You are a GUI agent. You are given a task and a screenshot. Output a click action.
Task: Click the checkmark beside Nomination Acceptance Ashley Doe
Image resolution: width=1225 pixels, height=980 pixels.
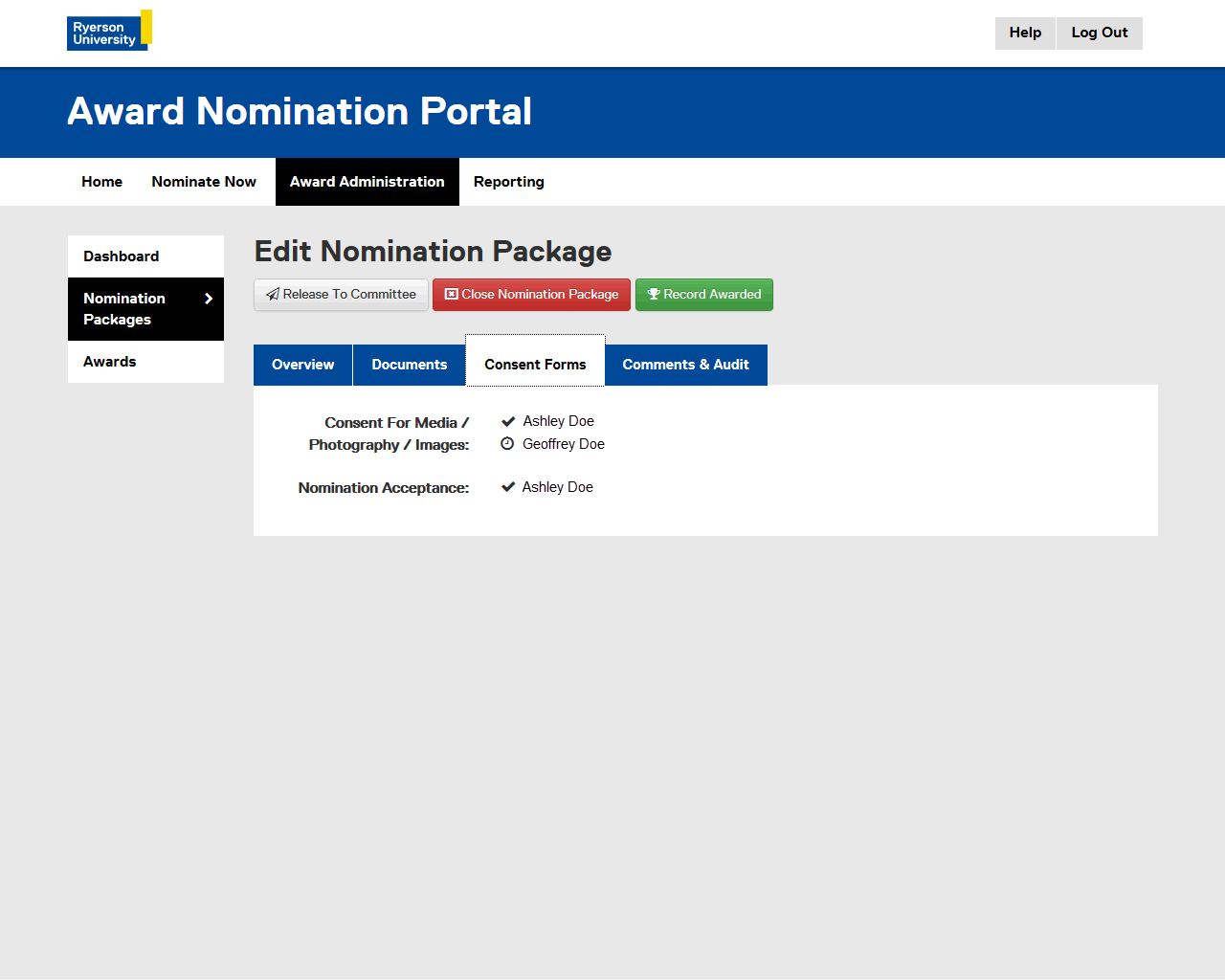pyautogui.click(x=508, y=487)
